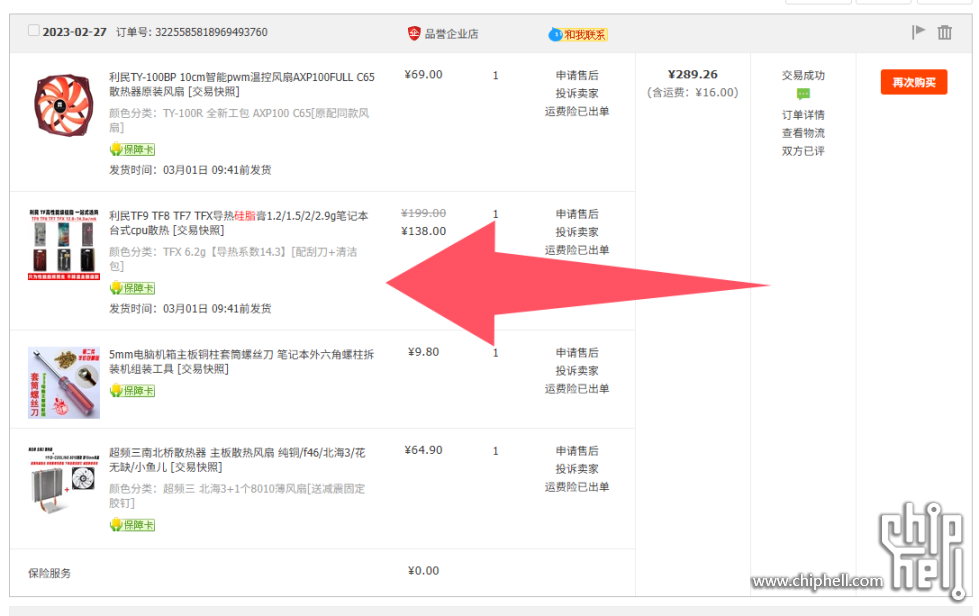Click the 保险服务 row label
Image resolution: width=979 pixels, height=616 pixels.
coord(49,573)
